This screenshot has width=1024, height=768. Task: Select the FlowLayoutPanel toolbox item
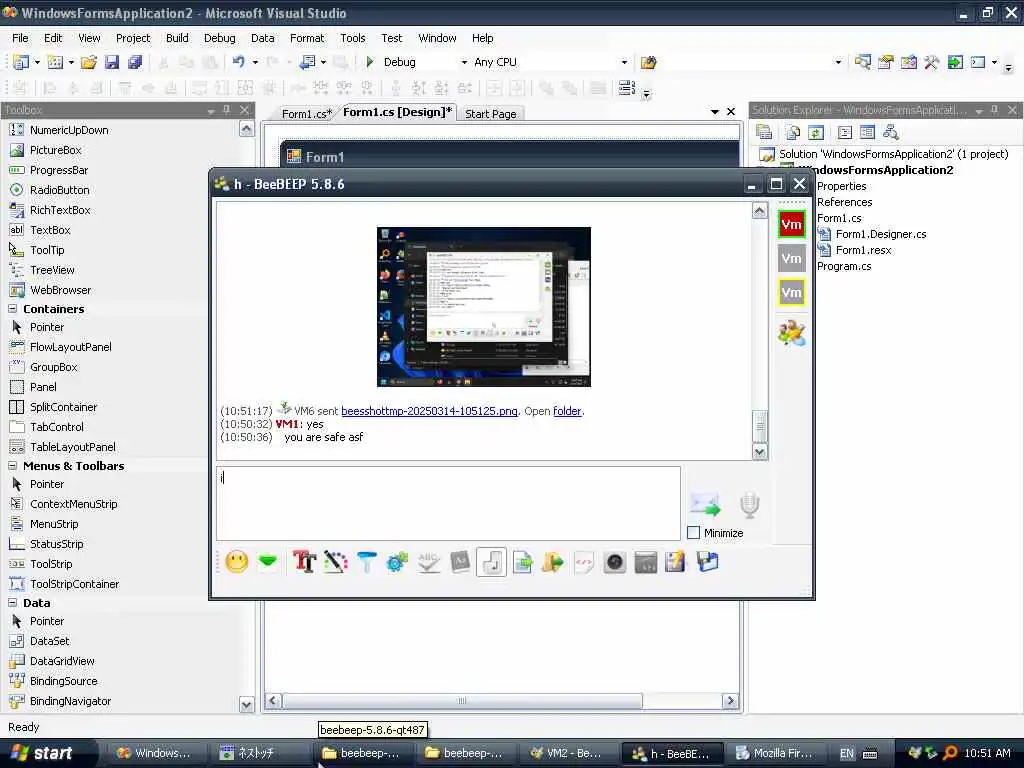[x=71, y=347]
